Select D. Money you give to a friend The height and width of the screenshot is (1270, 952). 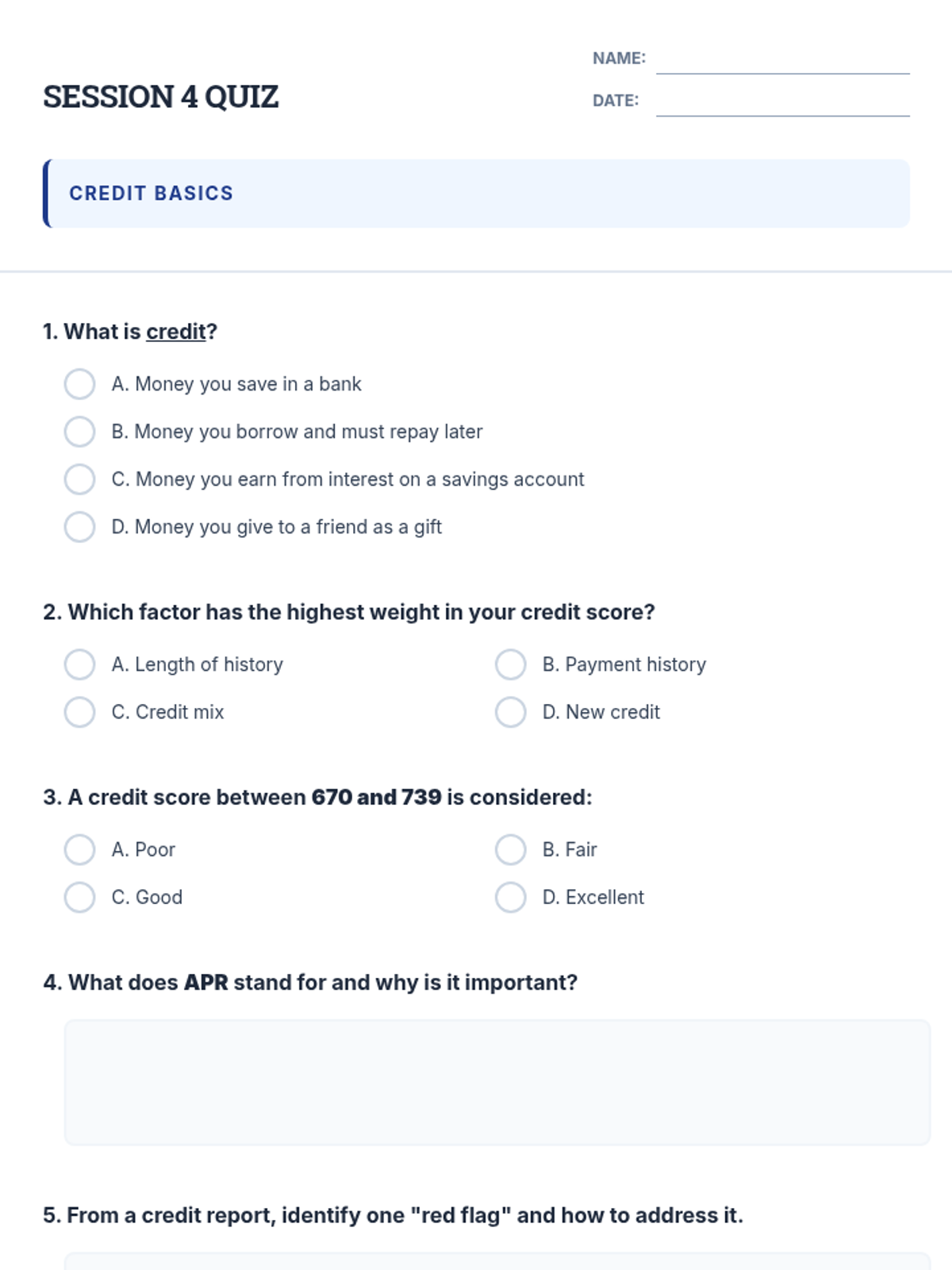click(79, 527)
